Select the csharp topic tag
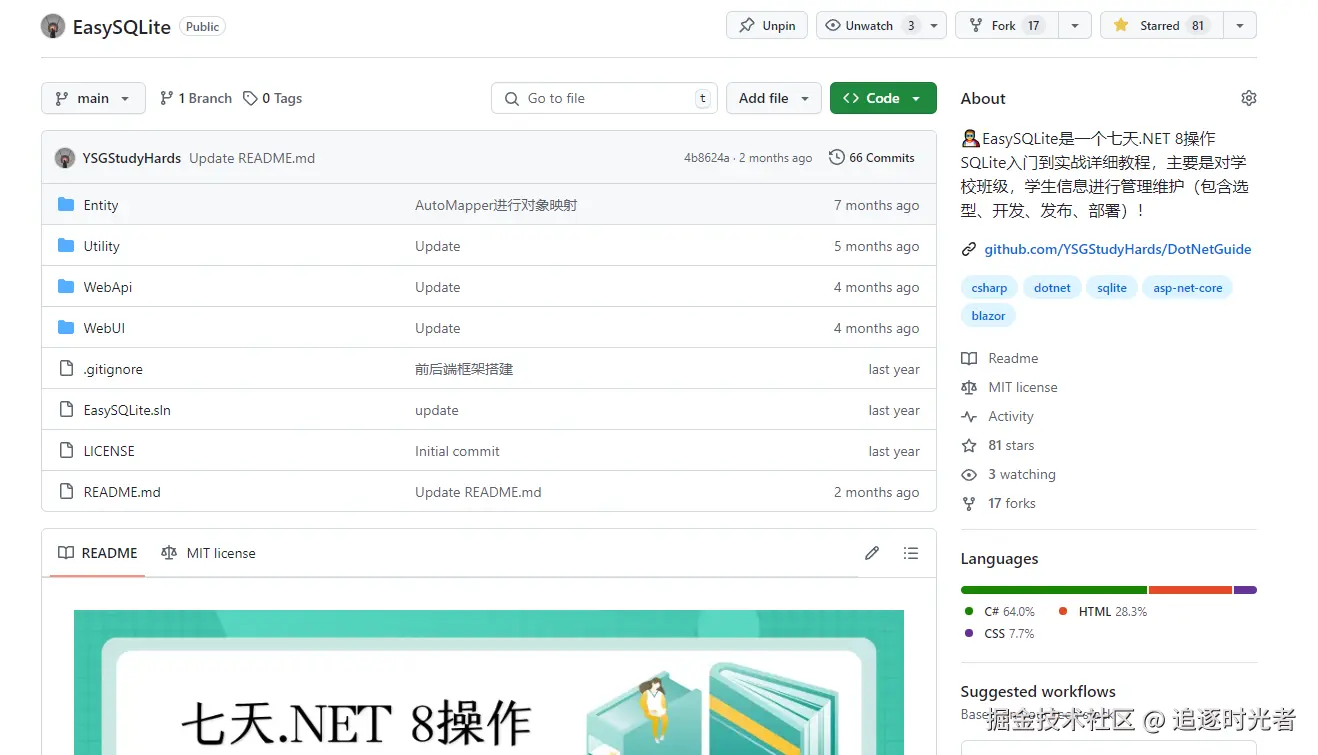1318x755 pixels. tap(989, 288)
